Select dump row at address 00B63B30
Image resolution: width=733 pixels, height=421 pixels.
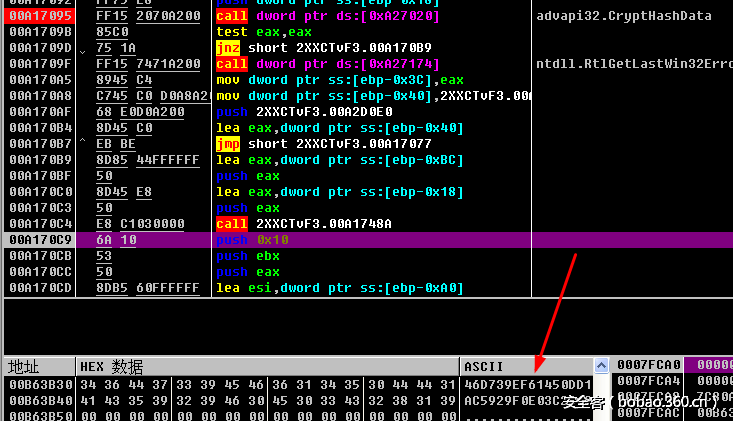tap(40, 384)
